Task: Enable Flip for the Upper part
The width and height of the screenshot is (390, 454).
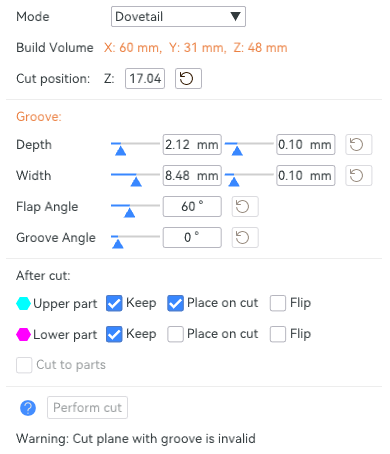Action: point(278,303)
